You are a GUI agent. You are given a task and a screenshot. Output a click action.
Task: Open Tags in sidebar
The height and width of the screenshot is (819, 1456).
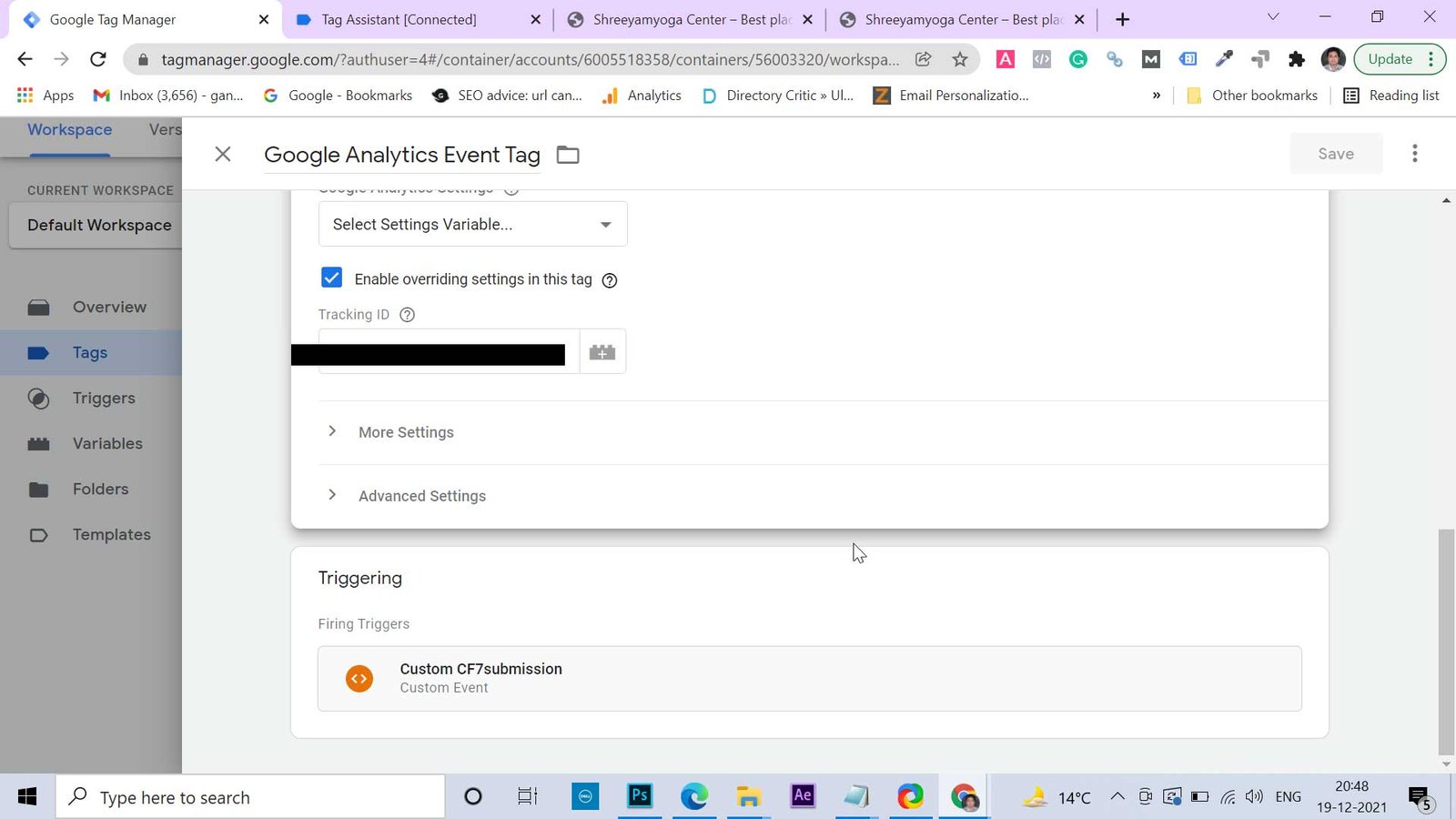click(x=91, y=352)
